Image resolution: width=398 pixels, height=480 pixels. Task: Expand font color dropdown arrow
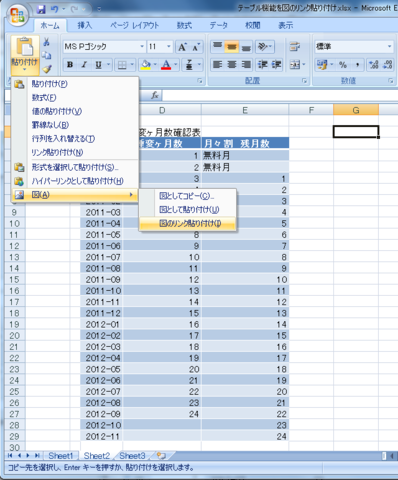(176, 65)
